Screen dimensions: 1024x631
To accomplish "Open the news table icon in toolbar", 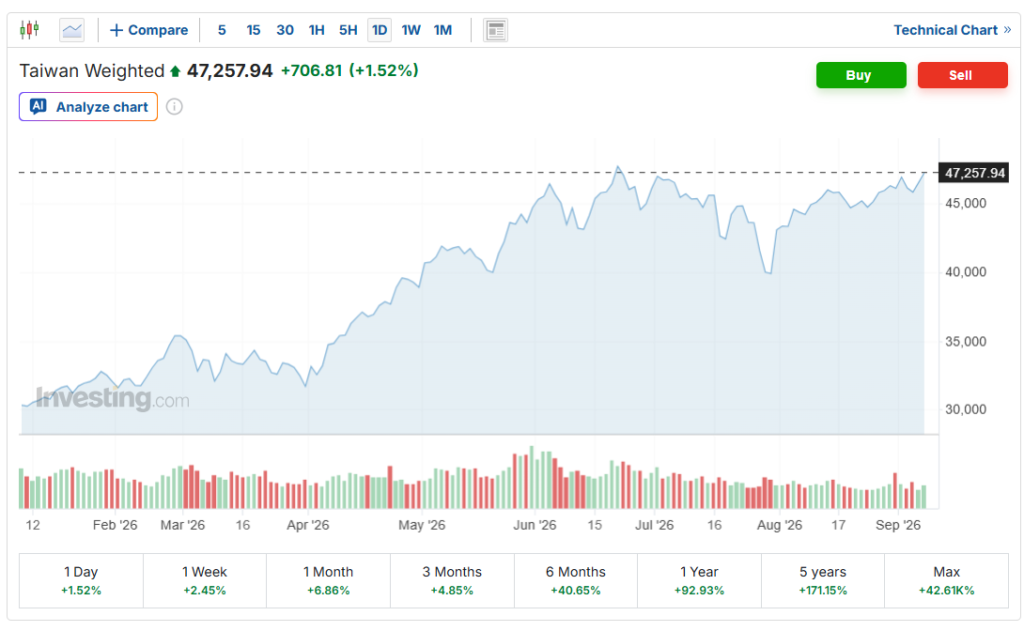I will [496, 30].
